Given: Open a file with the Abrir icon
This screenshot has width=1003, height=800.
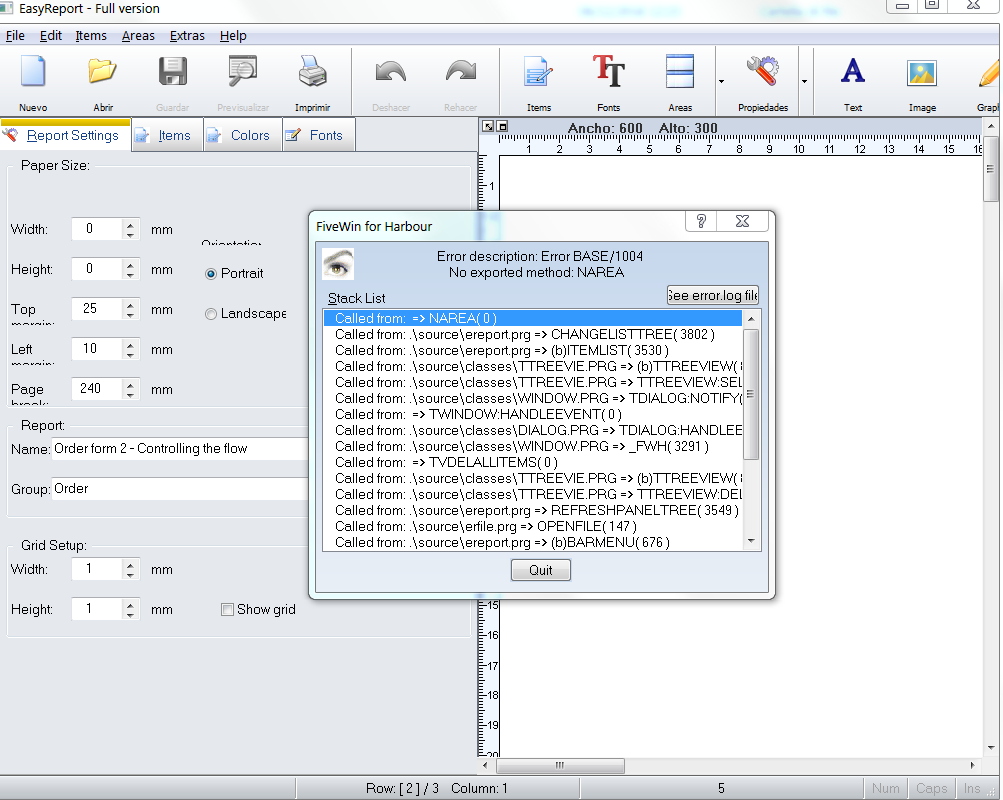Looking at the screenshot, I should (102, 71).
